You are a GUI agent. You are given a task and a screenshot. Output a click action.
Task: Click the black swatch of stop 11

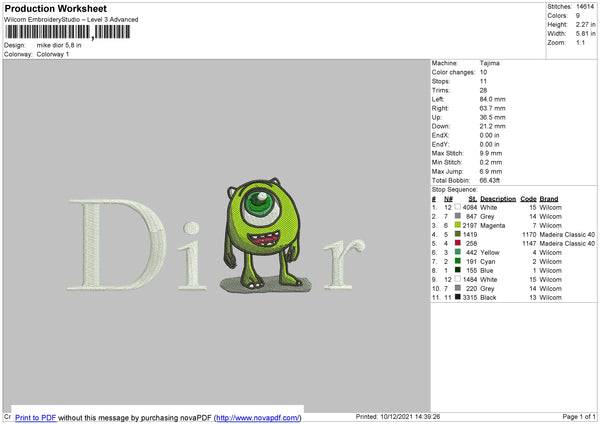tap(458, 297)
